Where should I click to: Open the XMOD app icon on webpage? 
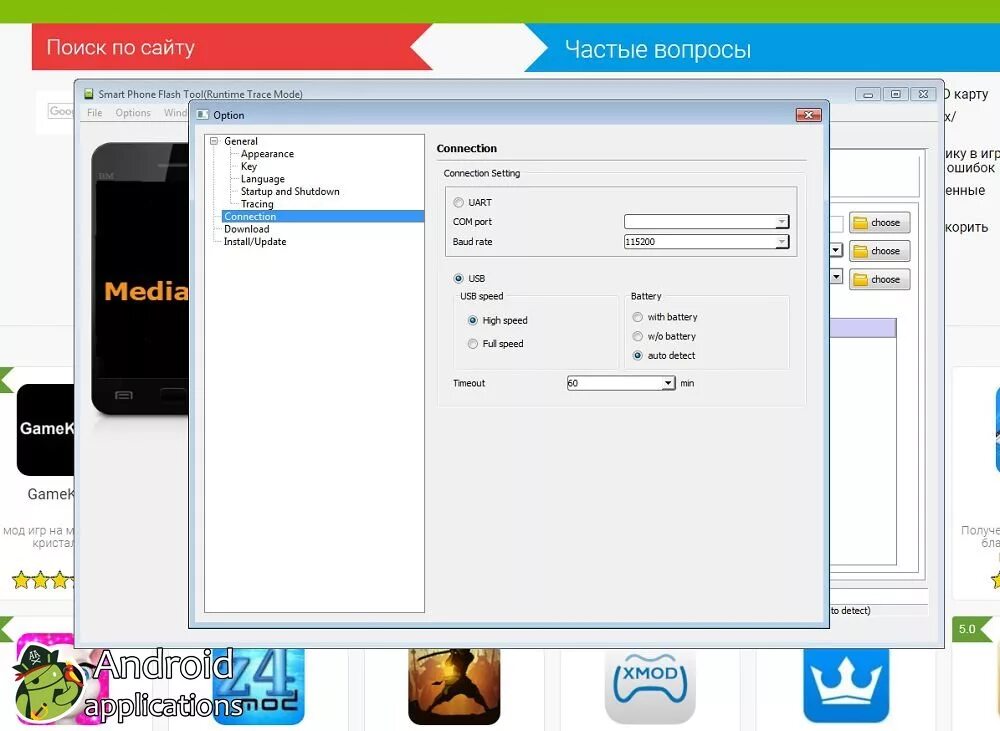(x=650, y=686)
